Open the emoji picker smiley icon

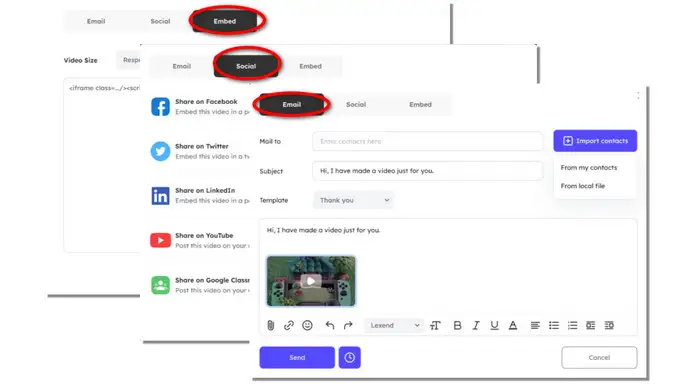[x=307, y=326]
